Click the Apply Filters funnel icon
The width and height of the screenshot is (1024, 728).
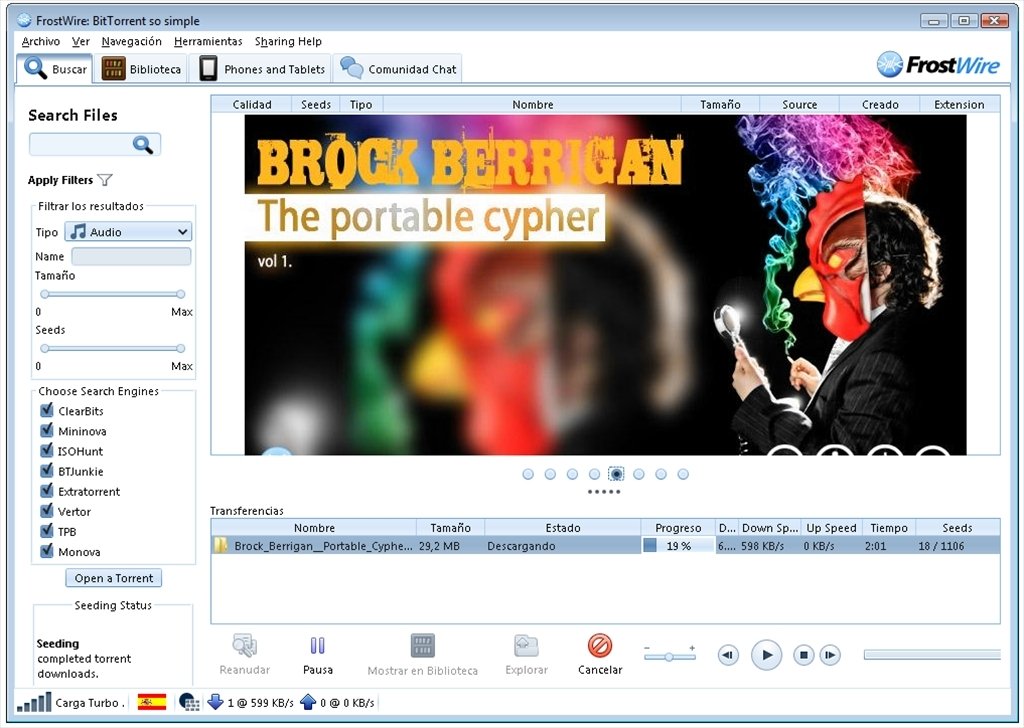pos(104,180)
